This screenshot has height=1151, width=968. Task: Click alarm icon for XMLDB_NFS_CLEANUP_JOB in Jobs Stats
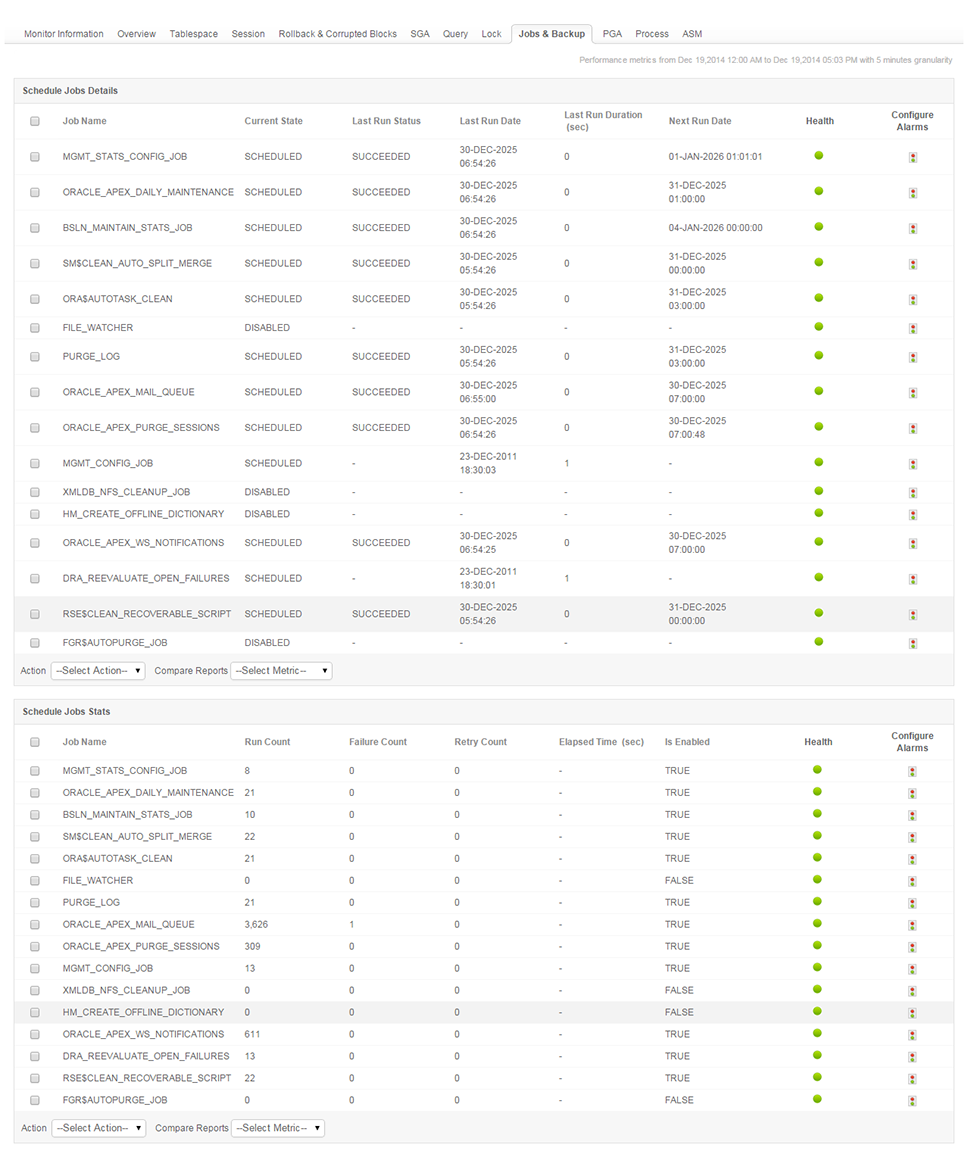913,991
